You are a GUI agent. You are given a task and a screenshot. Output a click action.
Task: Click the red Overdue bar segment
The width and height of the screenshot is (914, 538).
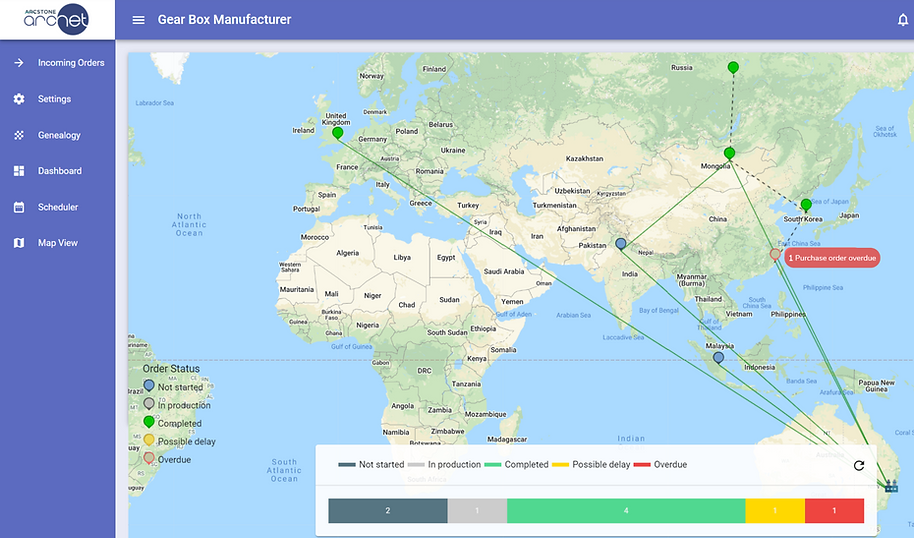coord(834,511)
